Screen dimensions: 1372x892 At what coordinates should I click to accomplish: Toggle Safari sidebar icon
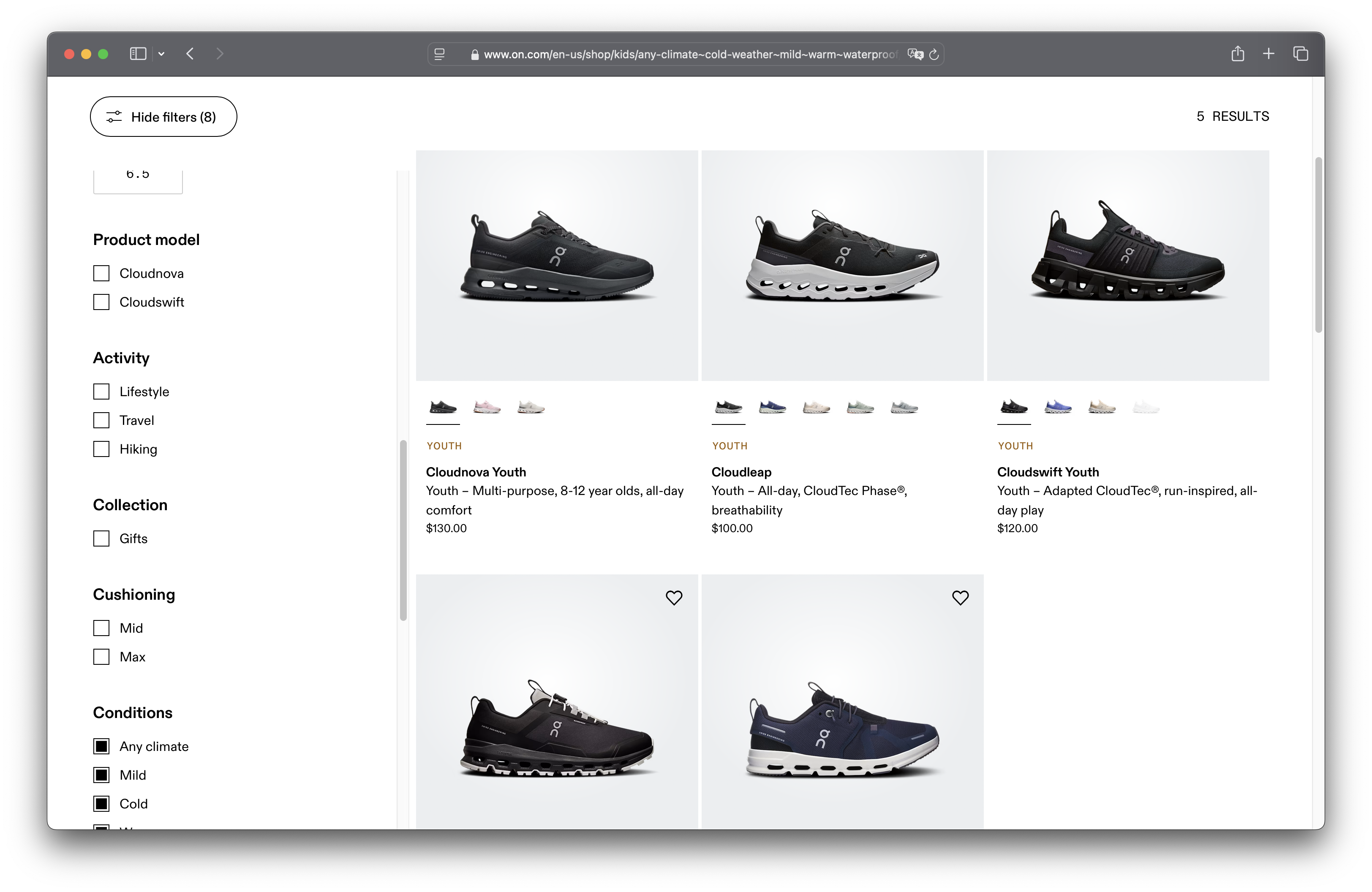pos(138,54)
